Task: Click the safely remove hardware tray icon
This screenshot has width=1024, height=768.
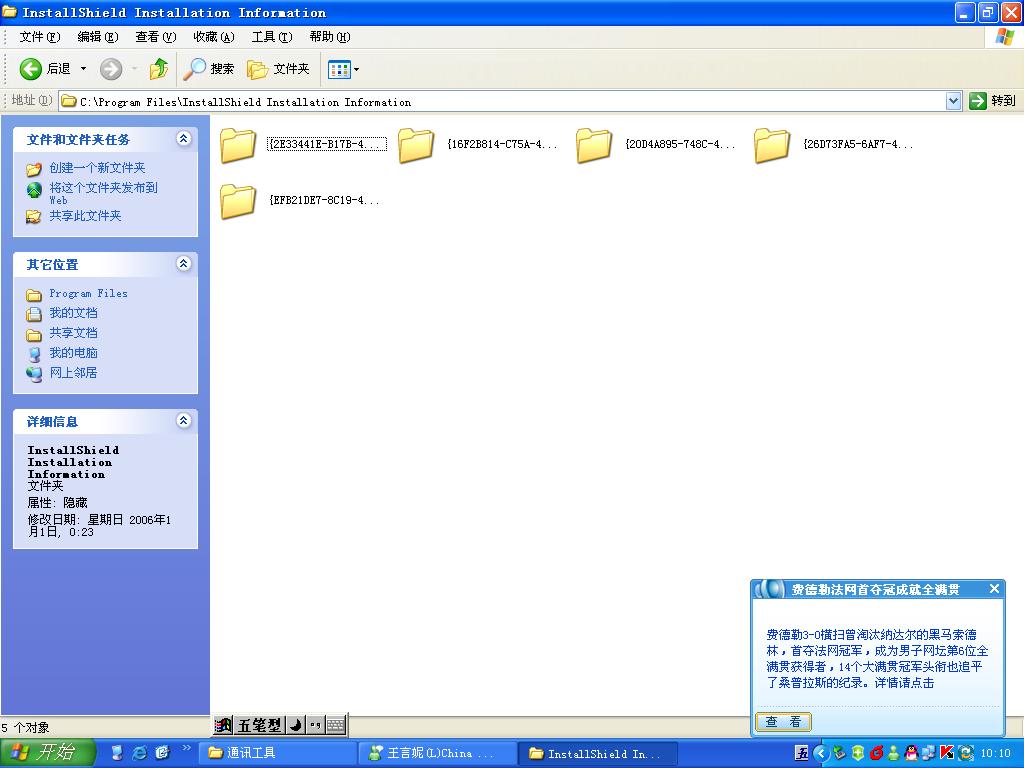Action: coord(840,753)
